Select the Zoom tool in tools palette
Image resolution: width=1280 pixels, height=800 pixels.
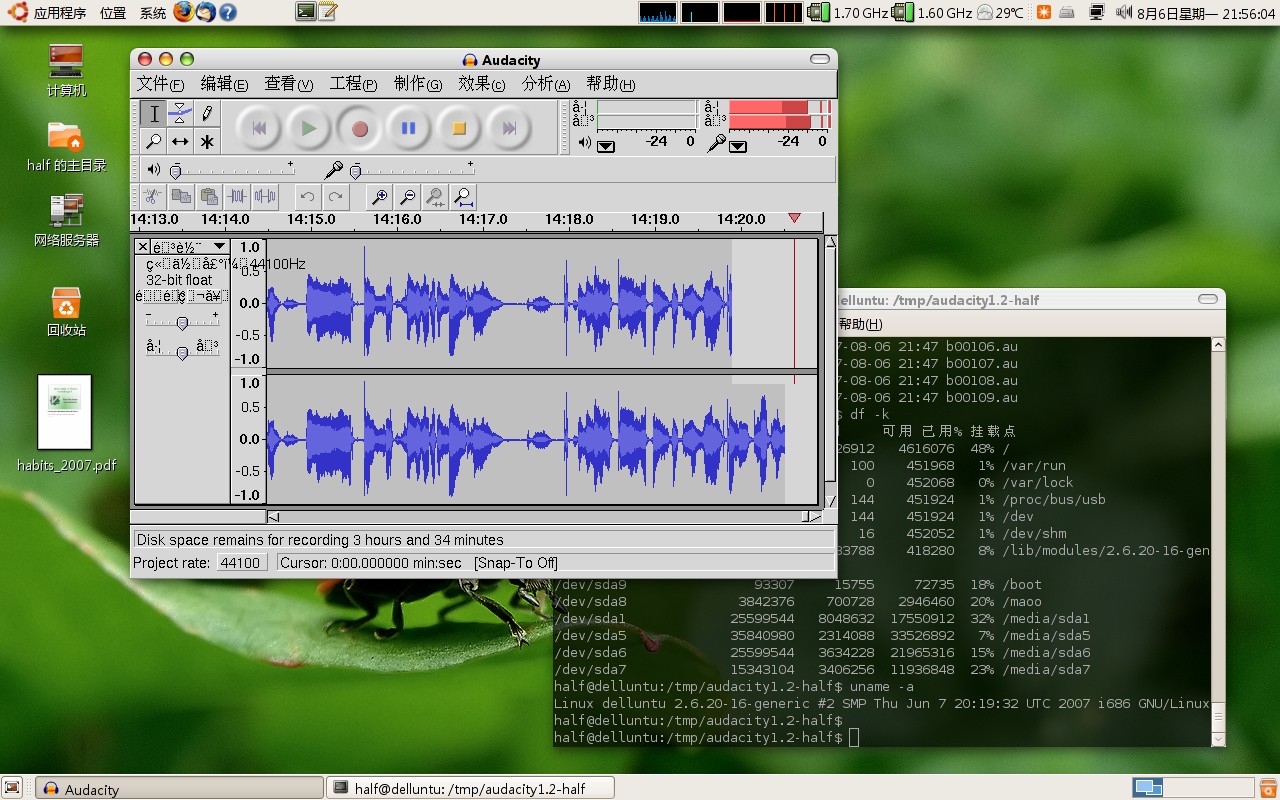(x=154, y=141)
